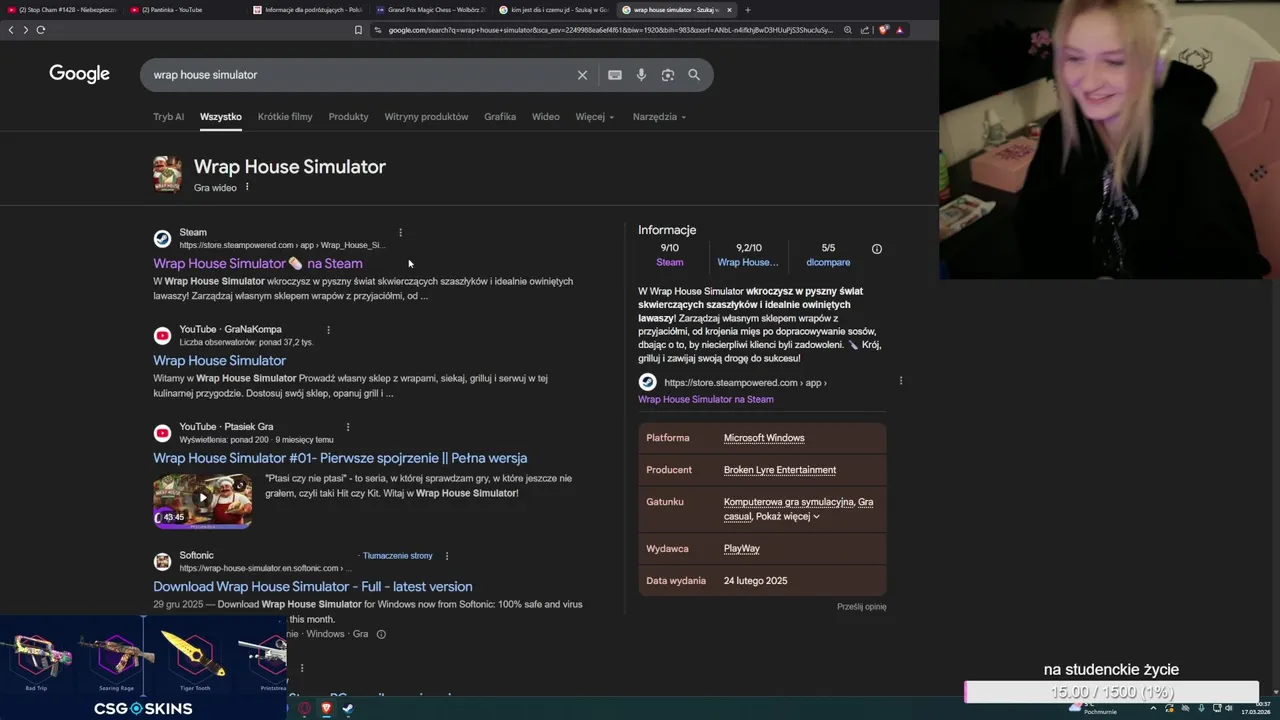Open more options for Softonic result
This screenshot has height=720, width=1280.
click(447, 556)
